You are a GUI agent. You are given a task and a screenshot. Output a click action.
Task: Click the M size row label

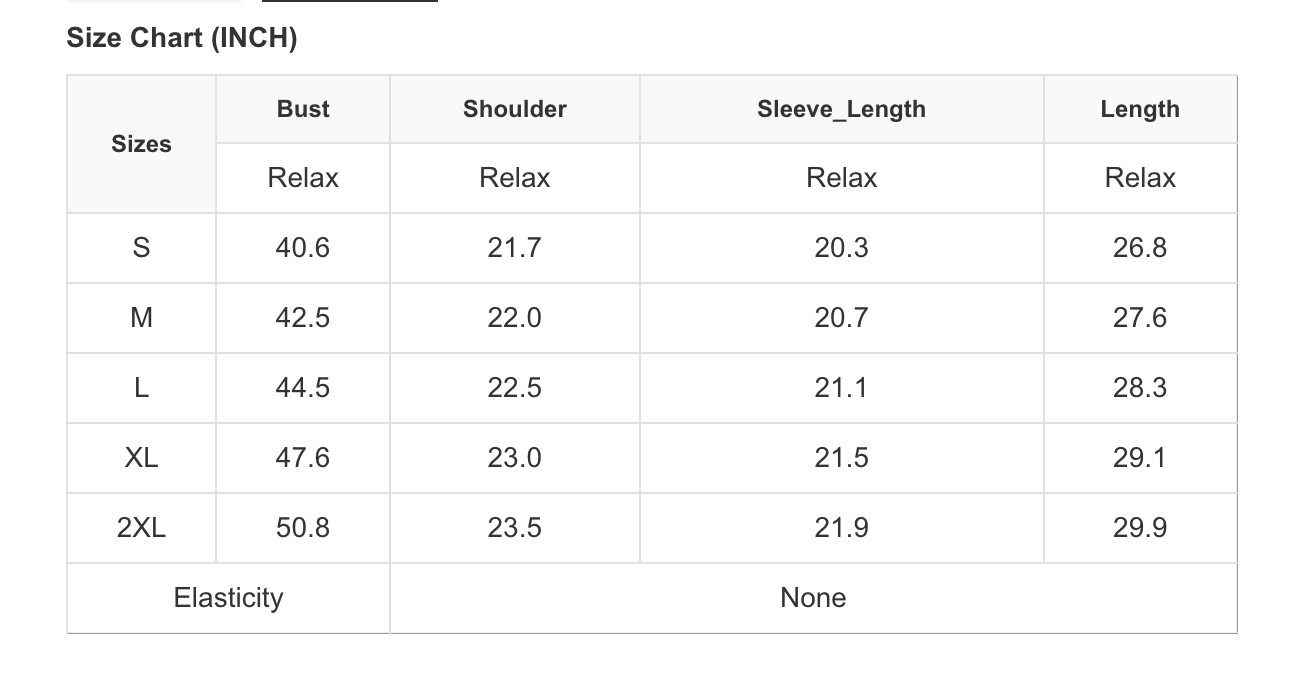[x=141, y=318]
